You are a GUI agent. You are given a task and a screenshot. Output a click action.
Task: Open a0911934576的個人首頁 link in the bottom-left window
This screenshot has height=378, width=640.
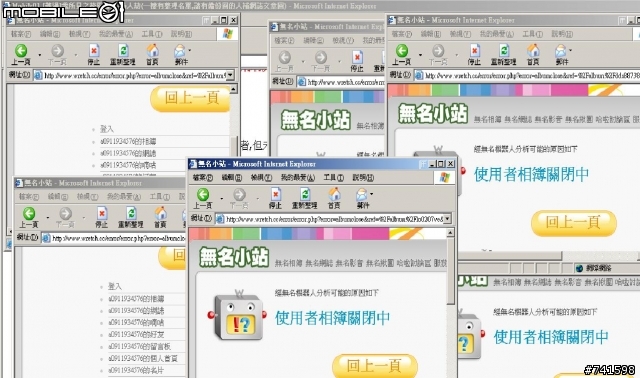(x=143, y=358)
